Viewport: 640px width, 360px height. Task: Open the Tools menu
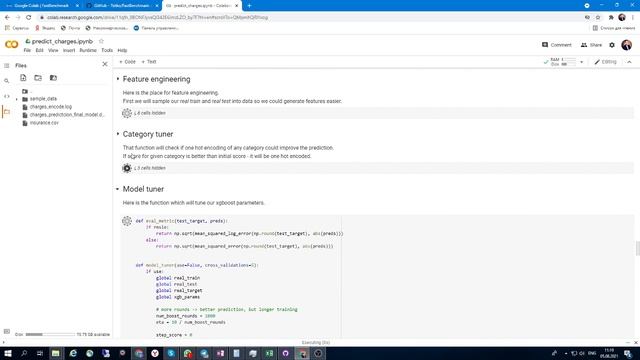107,50
